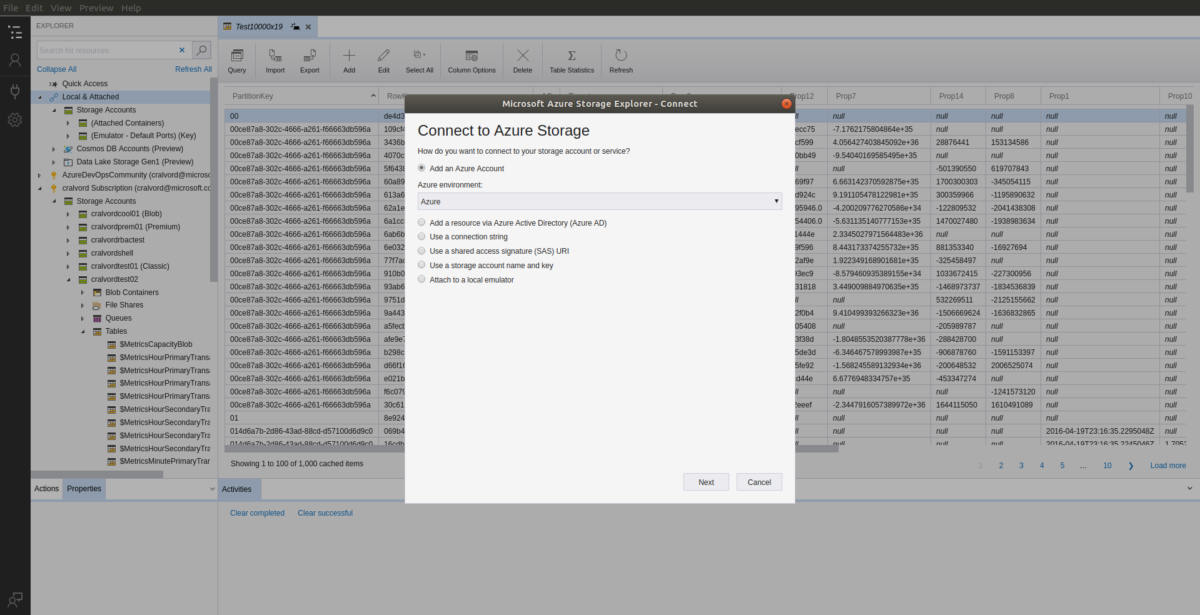Select Add an Azure Account radio option

pos(422,168)
